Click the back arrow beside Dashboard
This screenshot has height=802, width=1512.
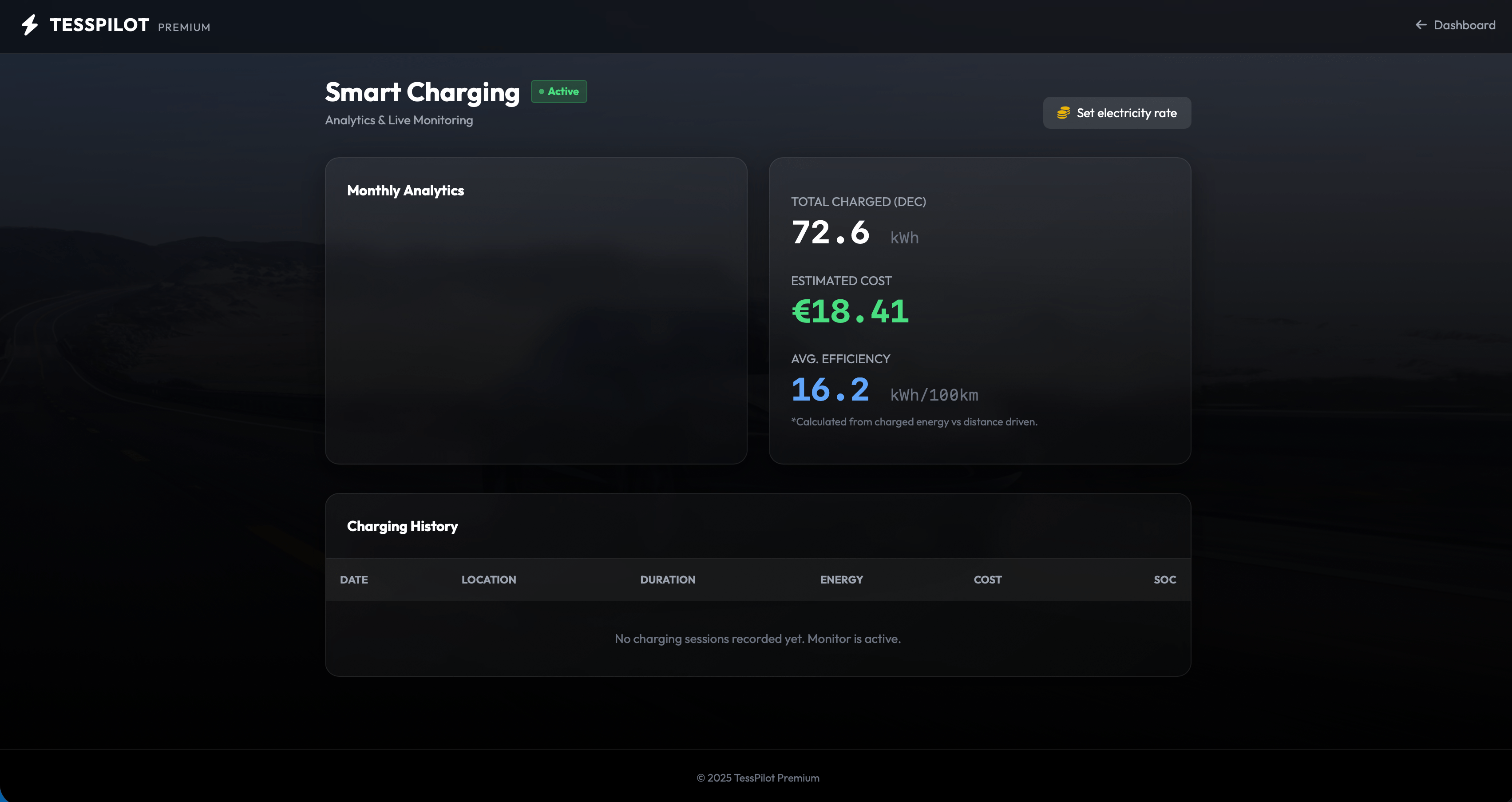(1421, 25)
